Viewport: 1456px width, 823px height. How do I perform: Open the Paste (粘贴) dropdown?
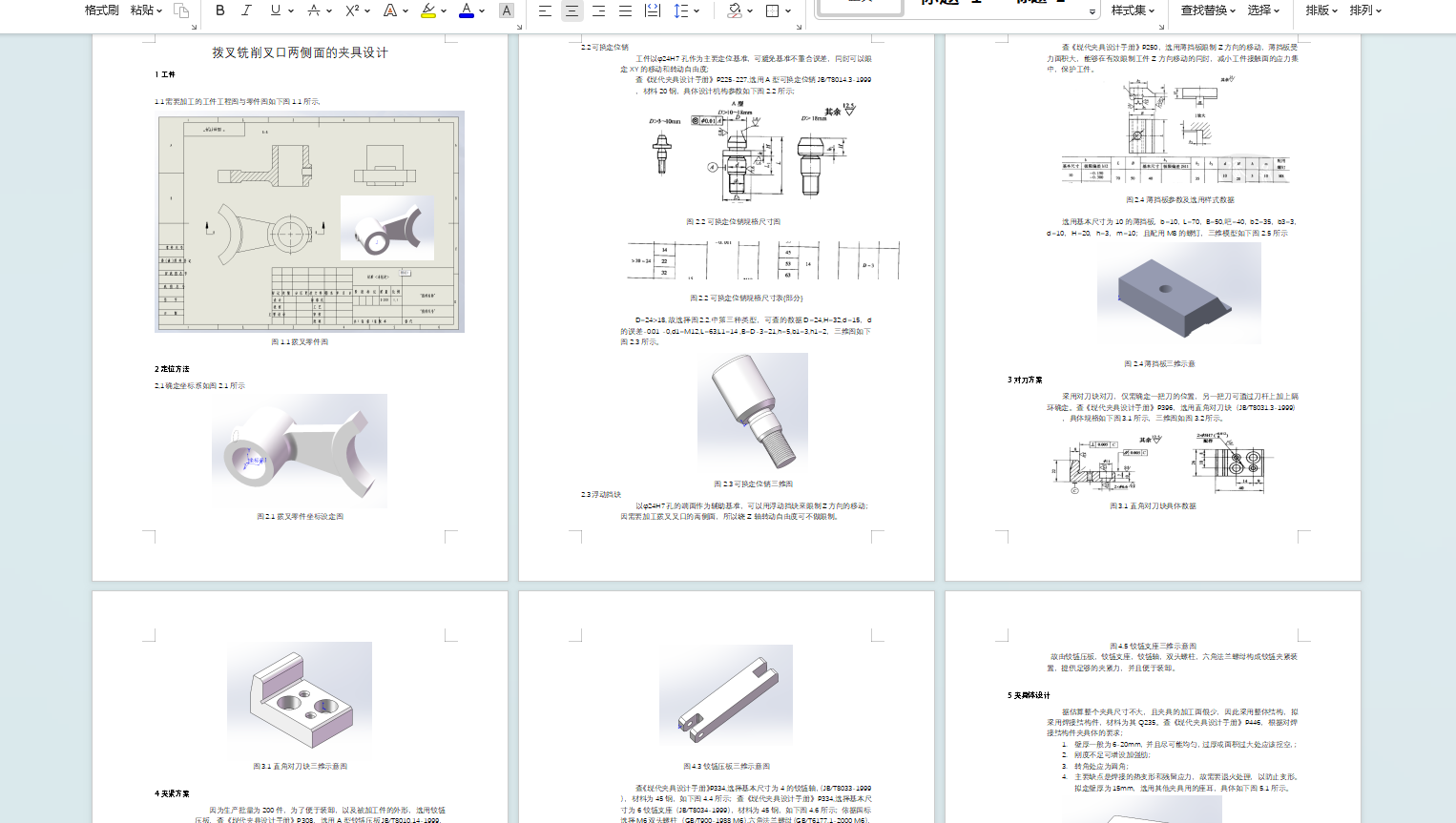click(146, 10)
